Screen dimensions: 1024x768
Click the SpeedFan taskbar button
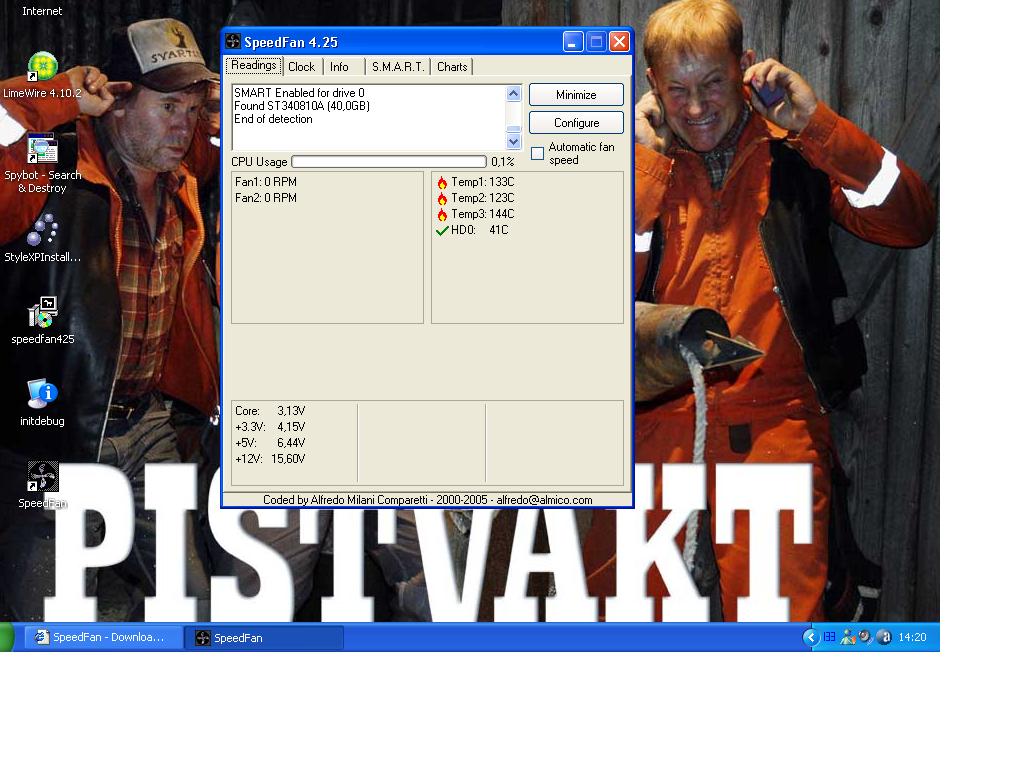264,638
